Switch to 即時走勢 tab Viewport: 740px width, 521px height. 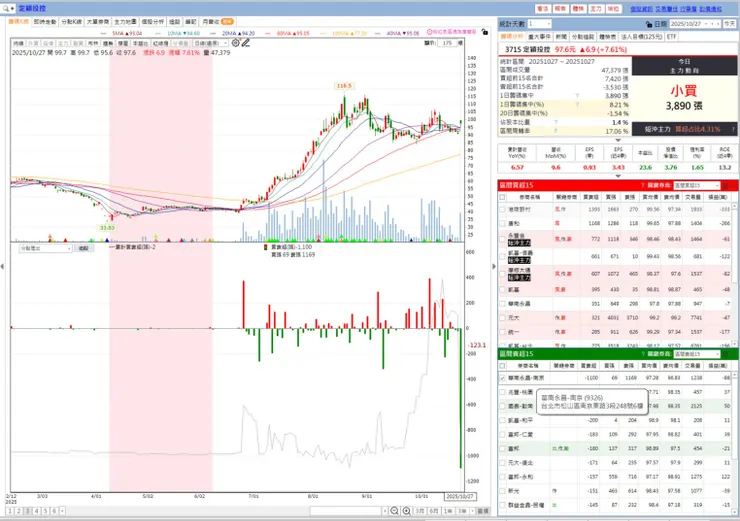pos(45,22)
